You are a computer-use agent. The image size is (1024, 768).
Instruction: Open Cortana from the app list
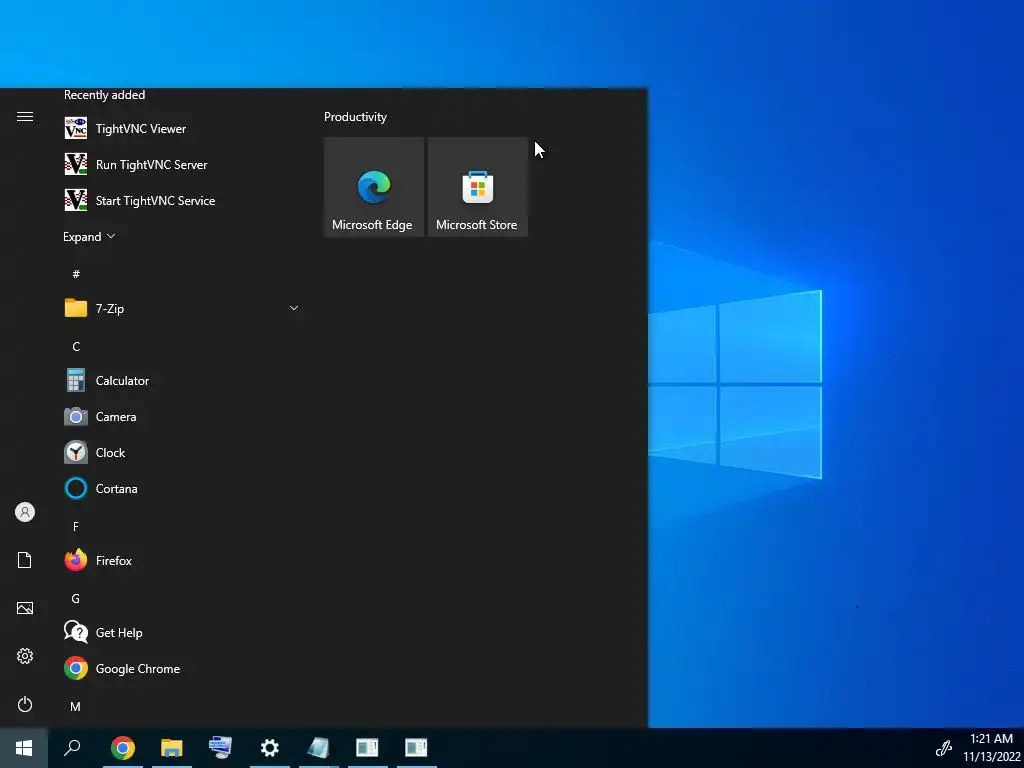pyautogui.click(x=181, y=488)
